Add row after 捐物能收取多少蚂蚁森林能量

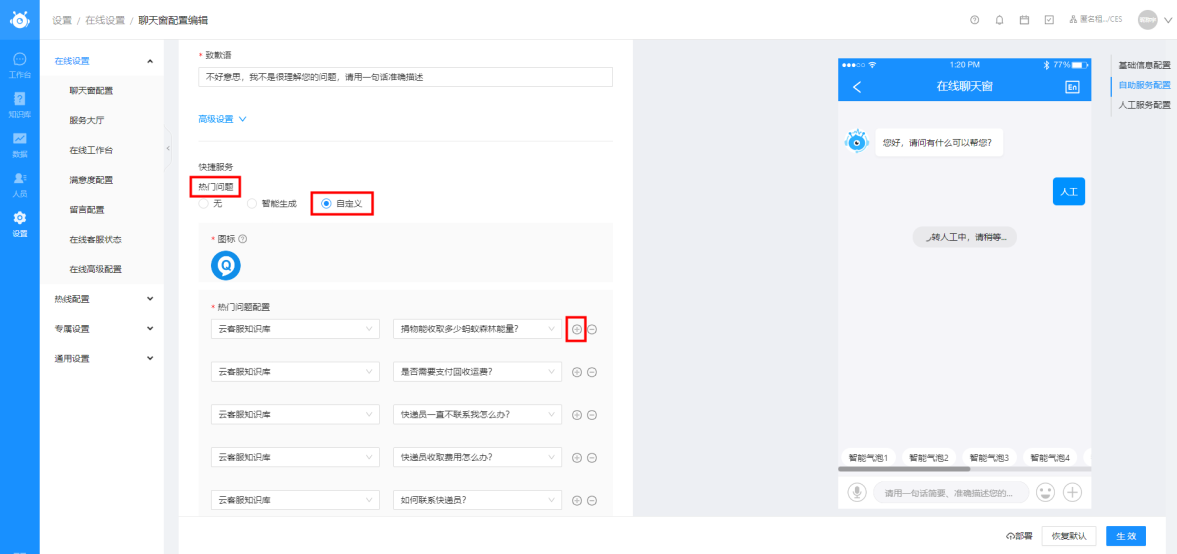[576, 329]
